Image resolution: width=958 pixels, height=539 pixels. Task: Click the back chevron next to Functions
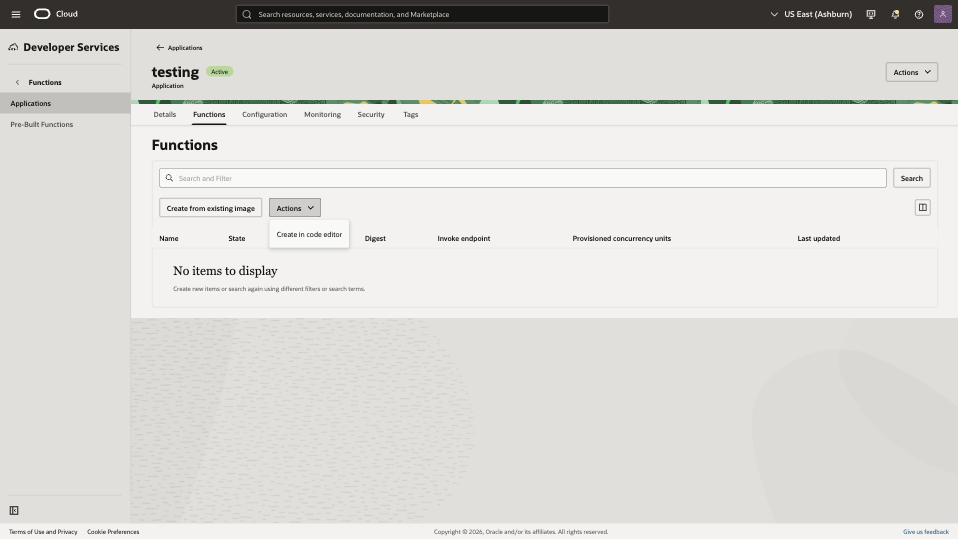tap(17, 82)
